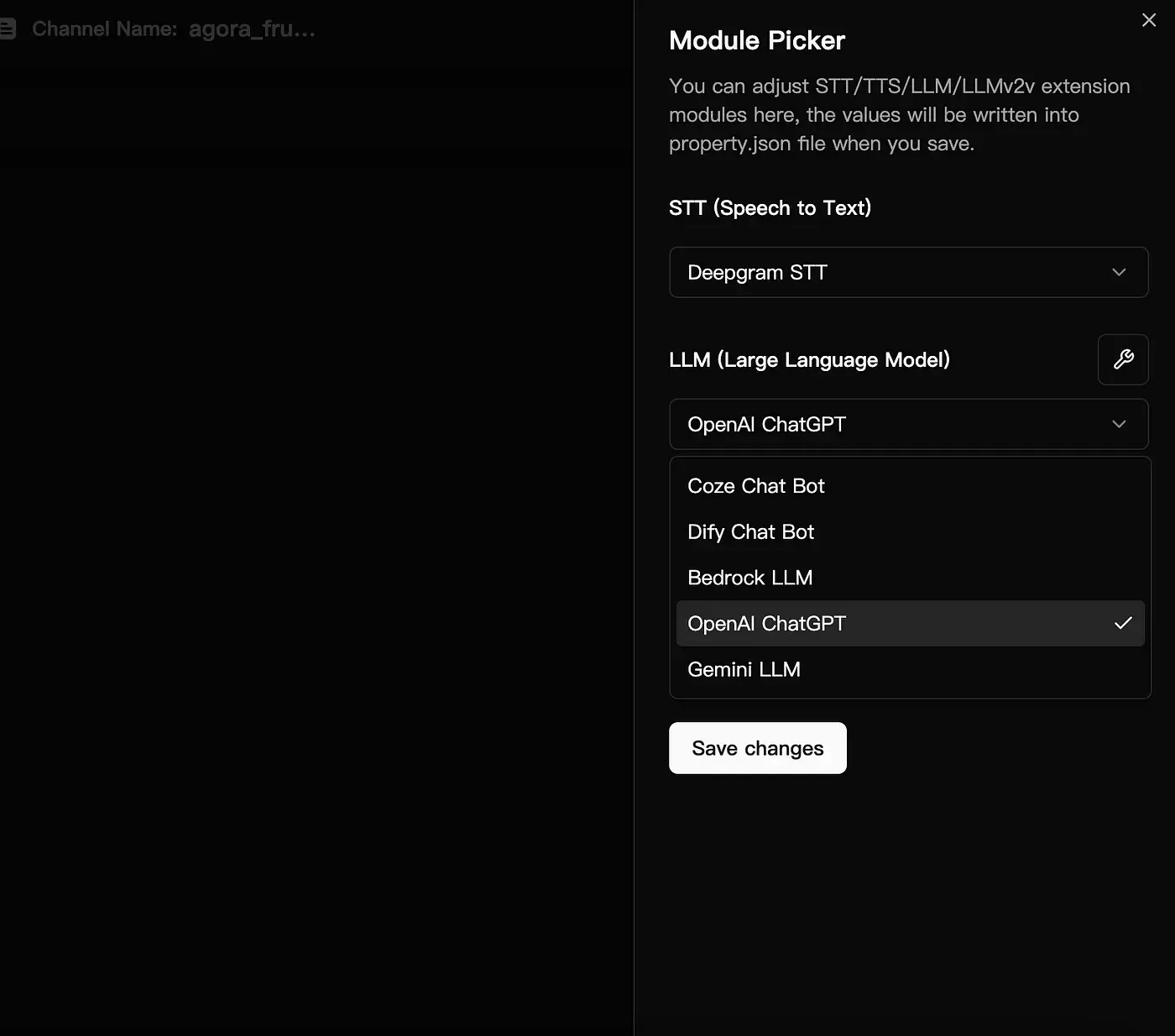Screen dimensions: 1175x1036
Task: Close the Module Picker panel
Action: point(1149,20)
